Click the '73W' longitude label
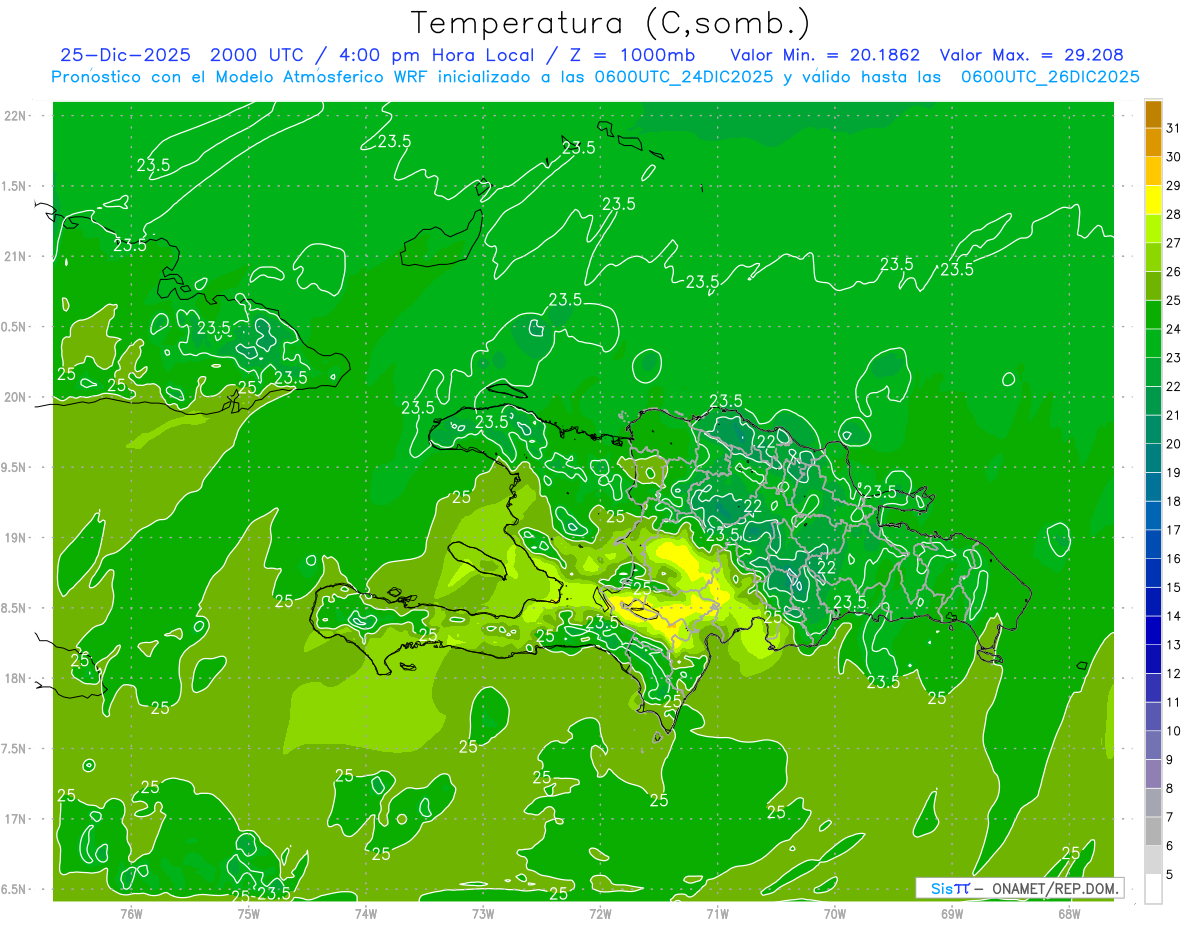This screenshot has width=1200, height=927. pyautogui.click(x=483, y=913)
